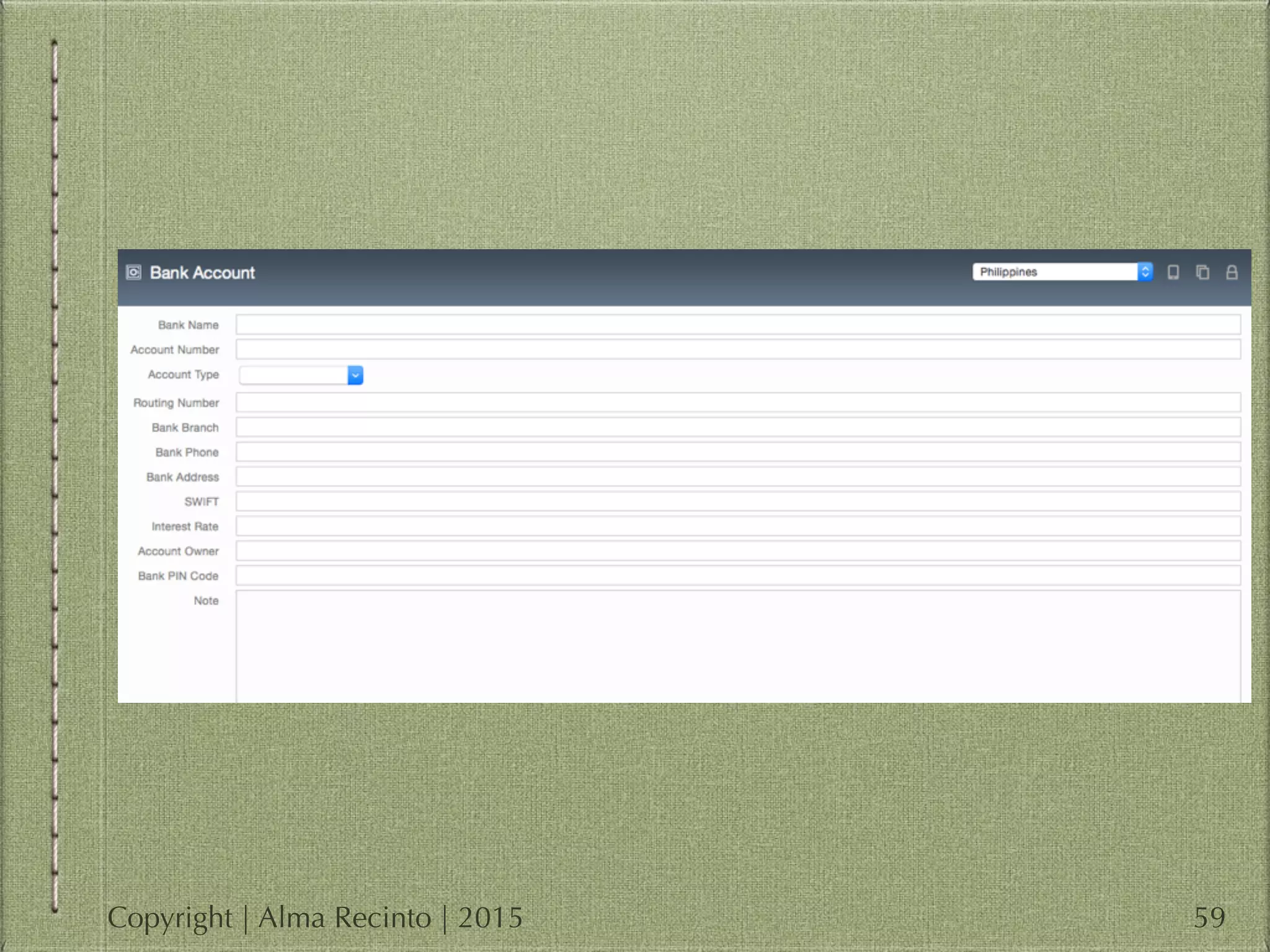Click the Bank Account header title
Image resolution: width=1270 pixels, height=952 pixels.
(x=202, y=273)
